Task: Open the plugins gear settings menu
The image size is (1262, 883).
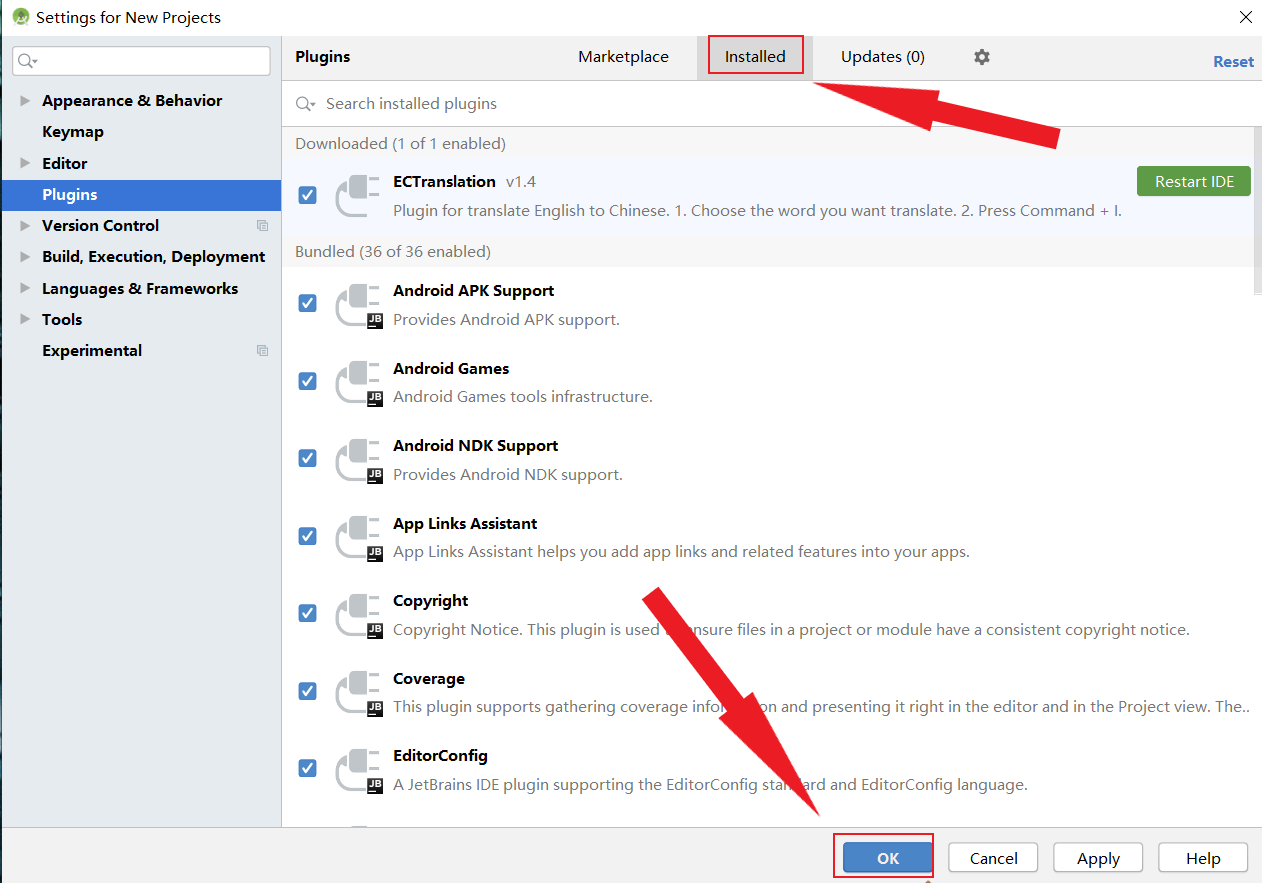Action: 981,57
